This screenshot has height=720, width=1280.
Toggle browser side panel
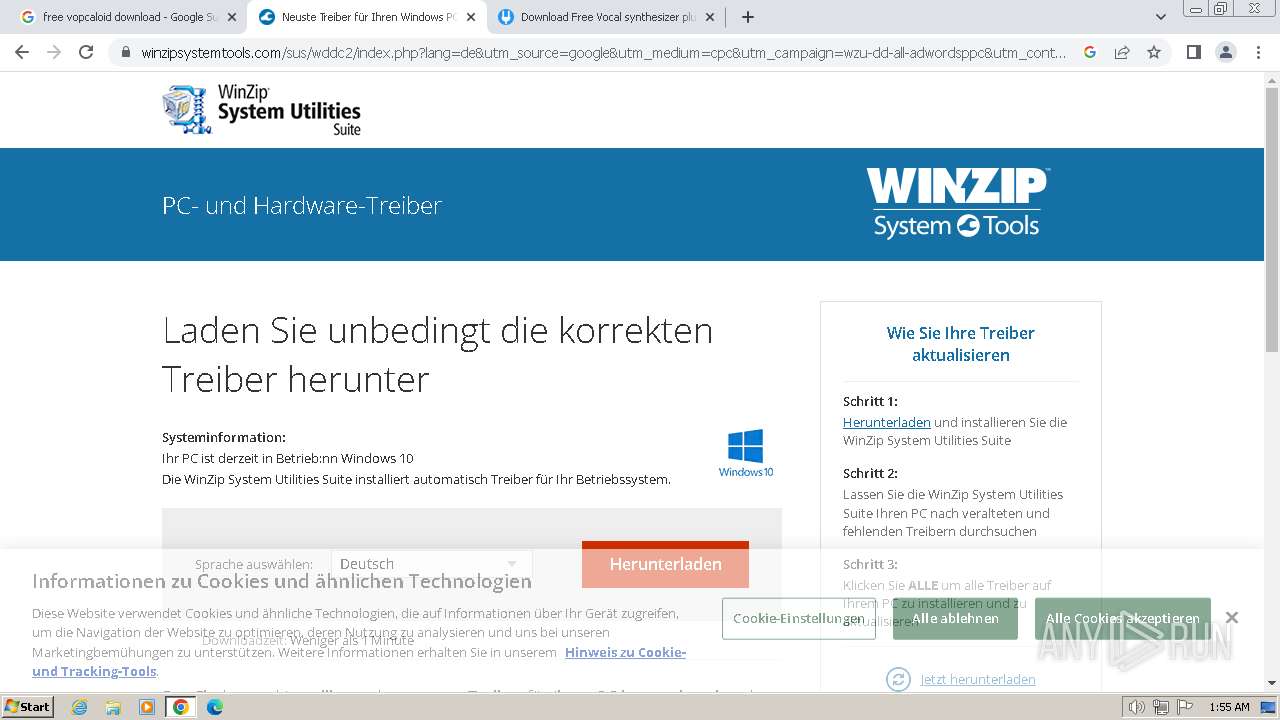[x=1193, y=52]
